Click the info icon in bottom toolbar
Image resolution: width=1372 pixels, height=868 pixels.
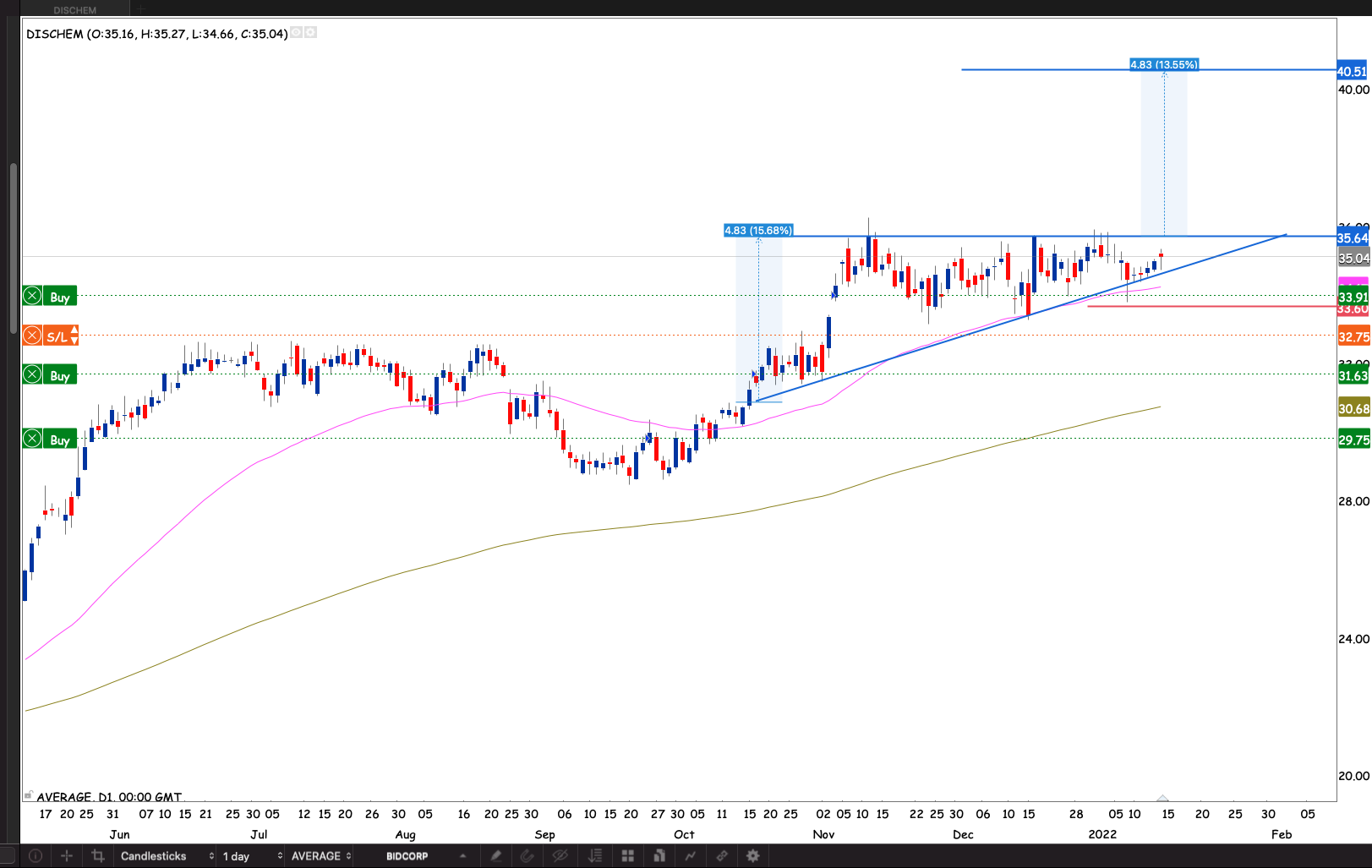click(x=36, y=856)
